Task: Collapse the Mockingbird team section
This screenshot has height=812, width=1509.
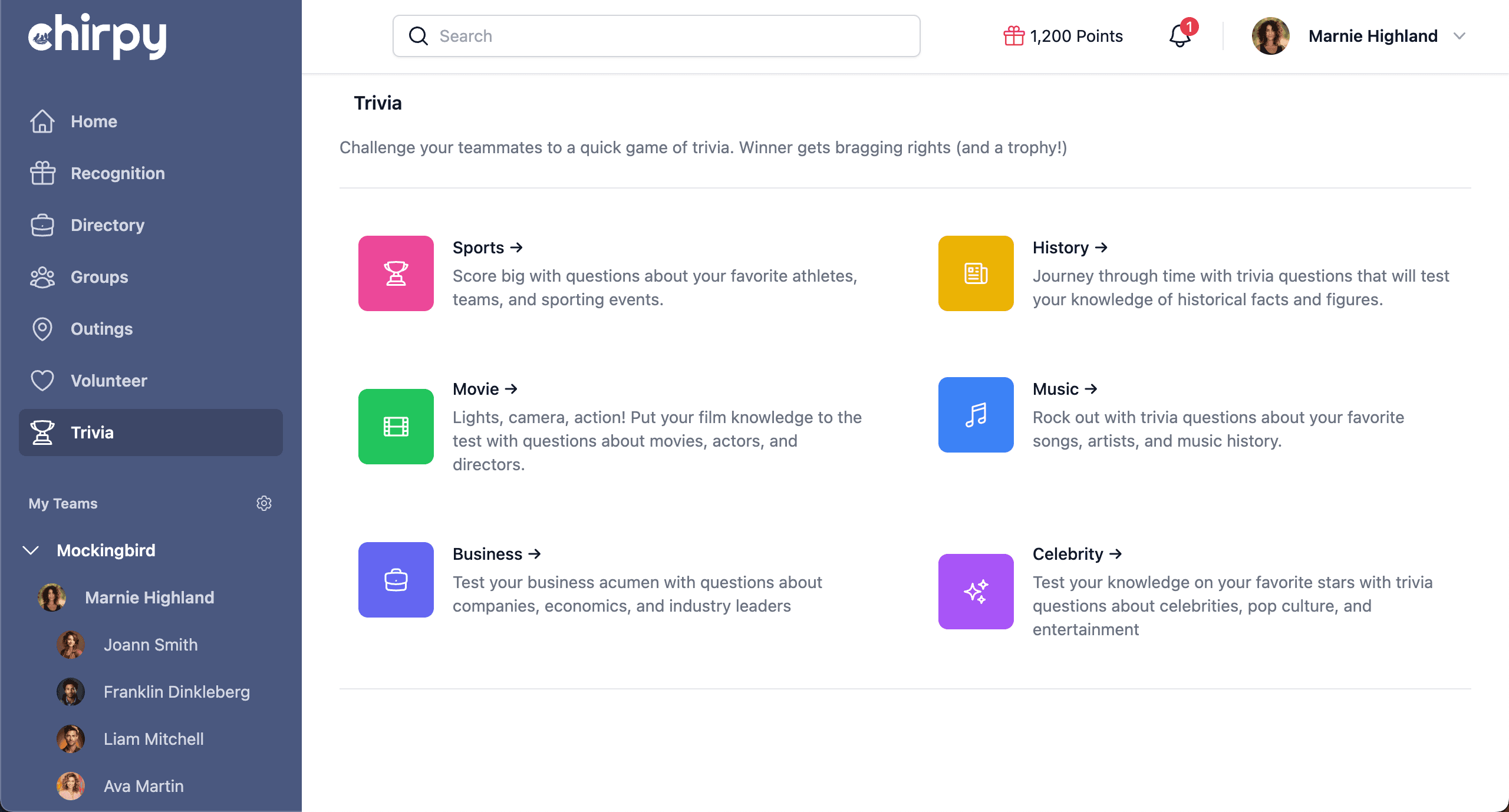Action: pyautogui.click(x=30, y=549)
